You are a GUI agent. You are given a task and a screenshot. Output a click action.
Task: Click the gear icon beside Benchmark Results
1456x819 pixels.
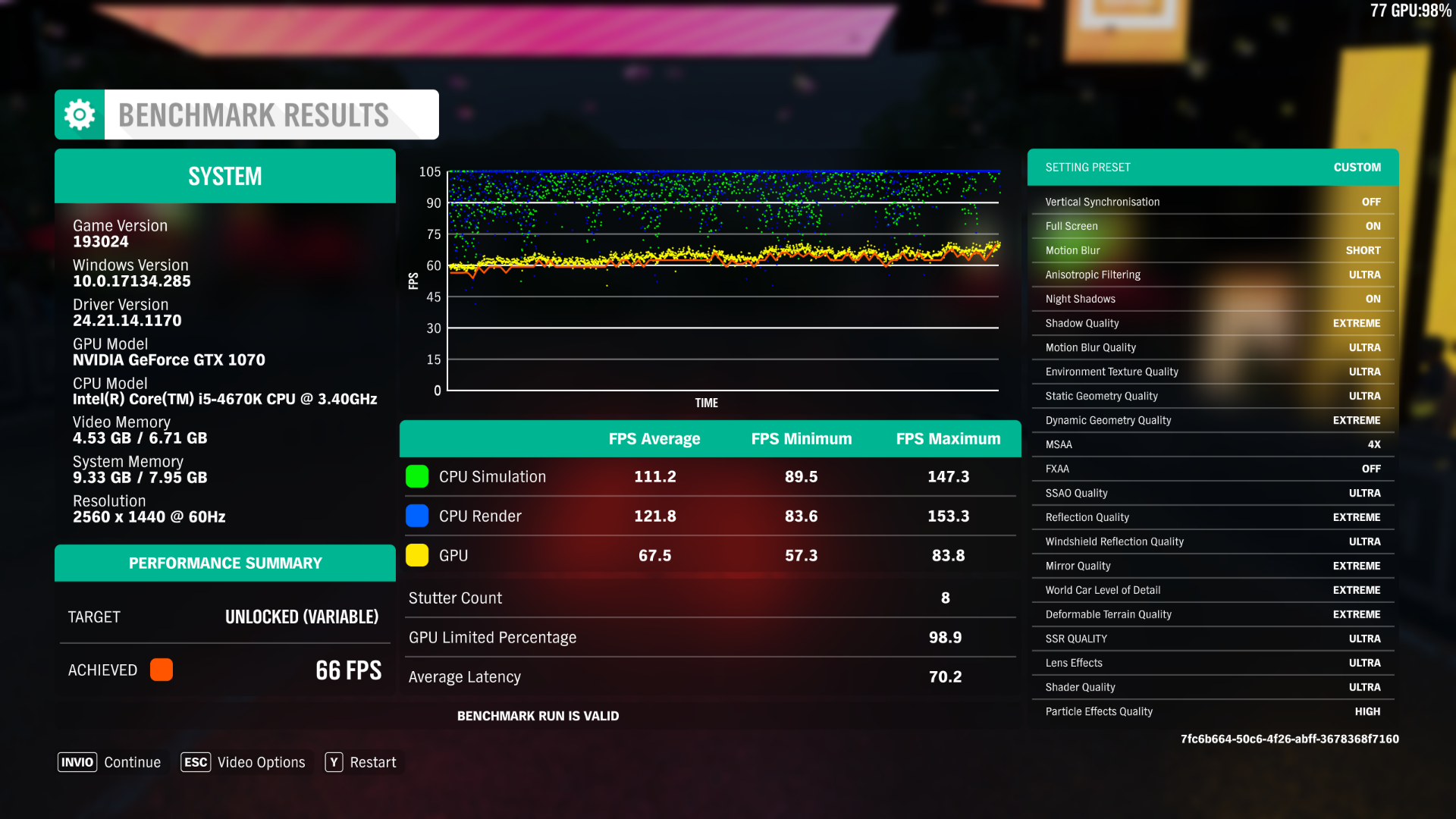point(80,115)
